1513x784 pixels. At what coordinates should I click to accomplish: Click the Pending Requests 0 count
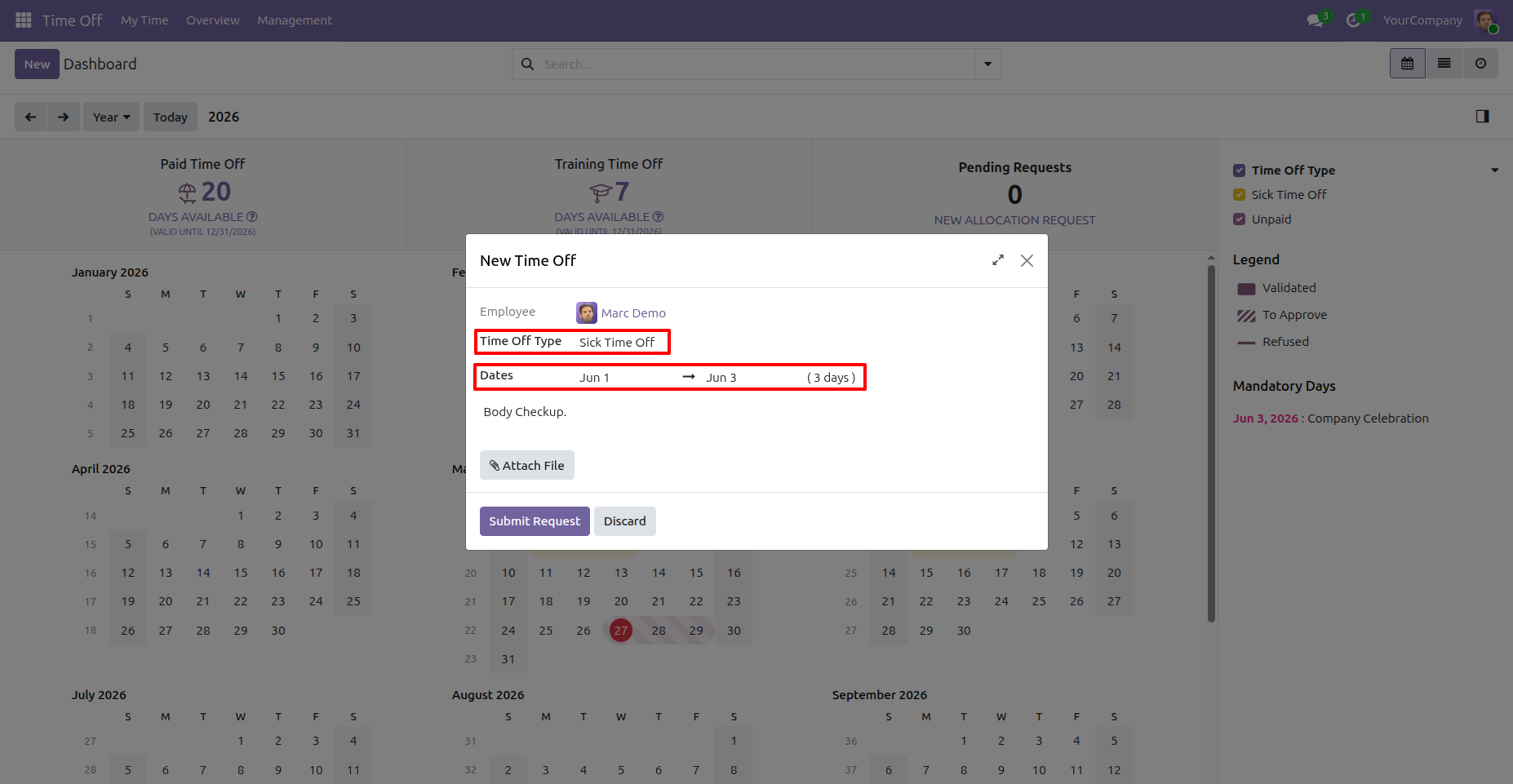pyautogui.click(x=1014, y=195)
